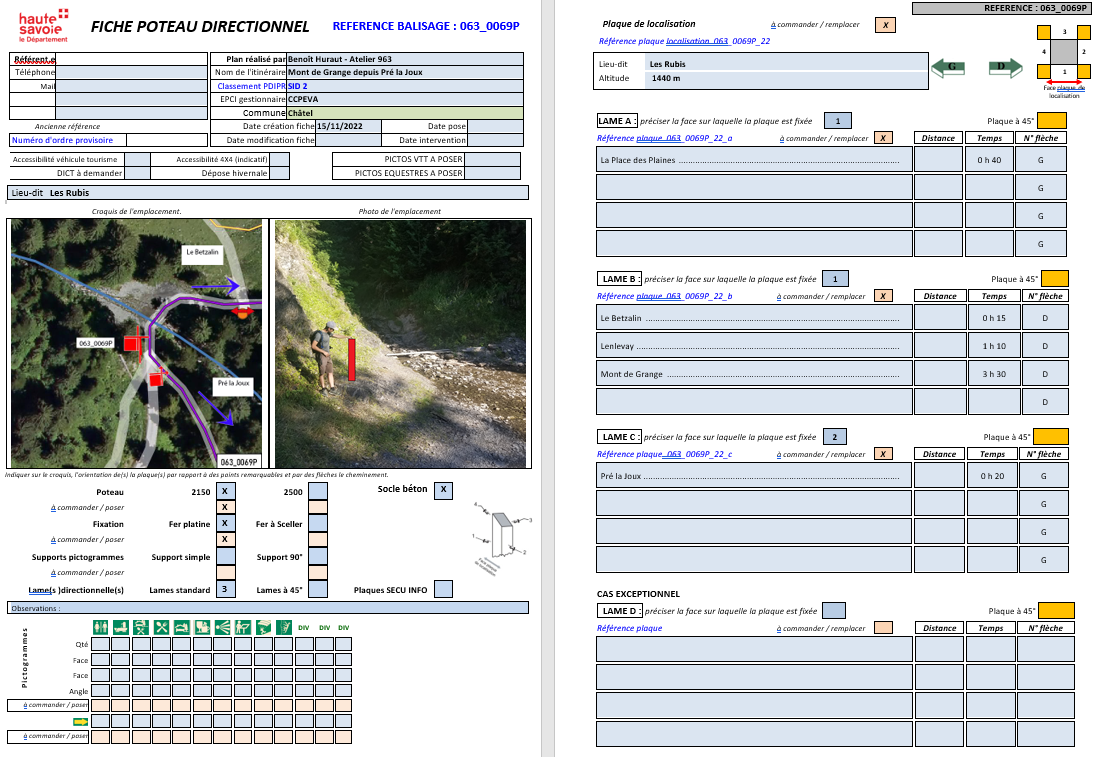Click the green right arrow marked D

click(x=1002, y=67)
